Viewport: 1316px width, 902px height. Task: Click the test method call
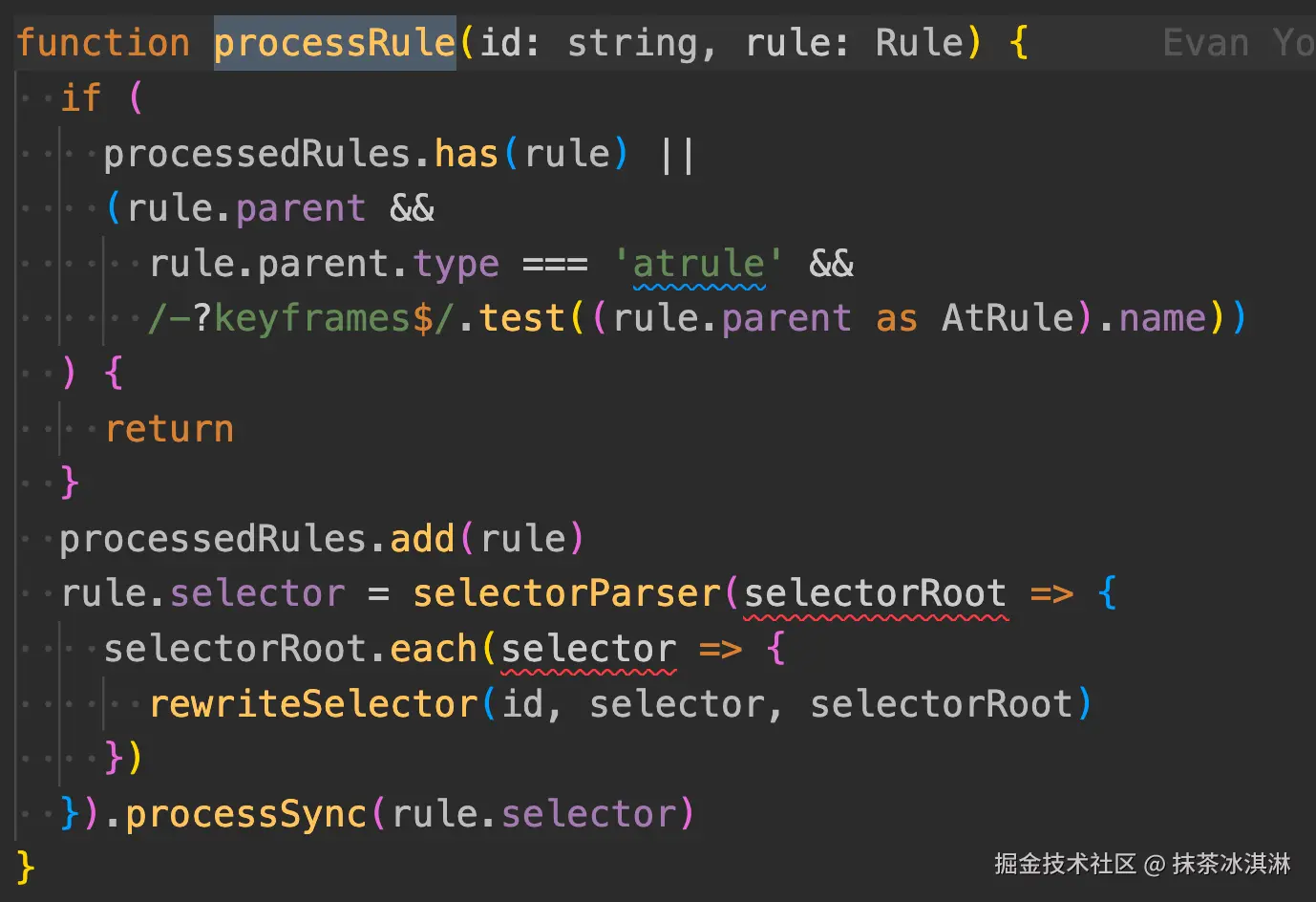pyautogui.click(x=521, y=318)
